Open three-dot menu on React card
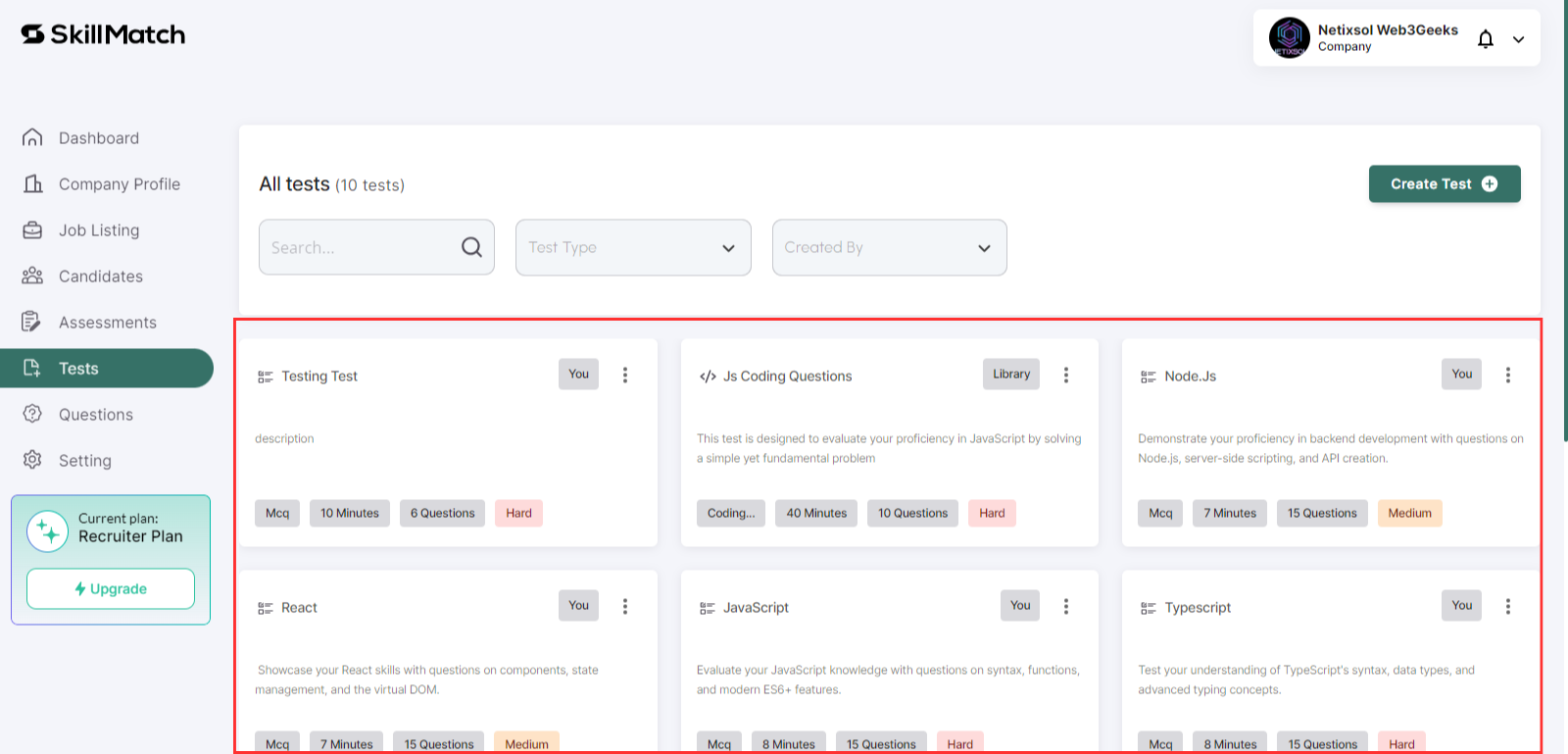Viewport: 1568px width, 754px height. (x=625, y=606)
